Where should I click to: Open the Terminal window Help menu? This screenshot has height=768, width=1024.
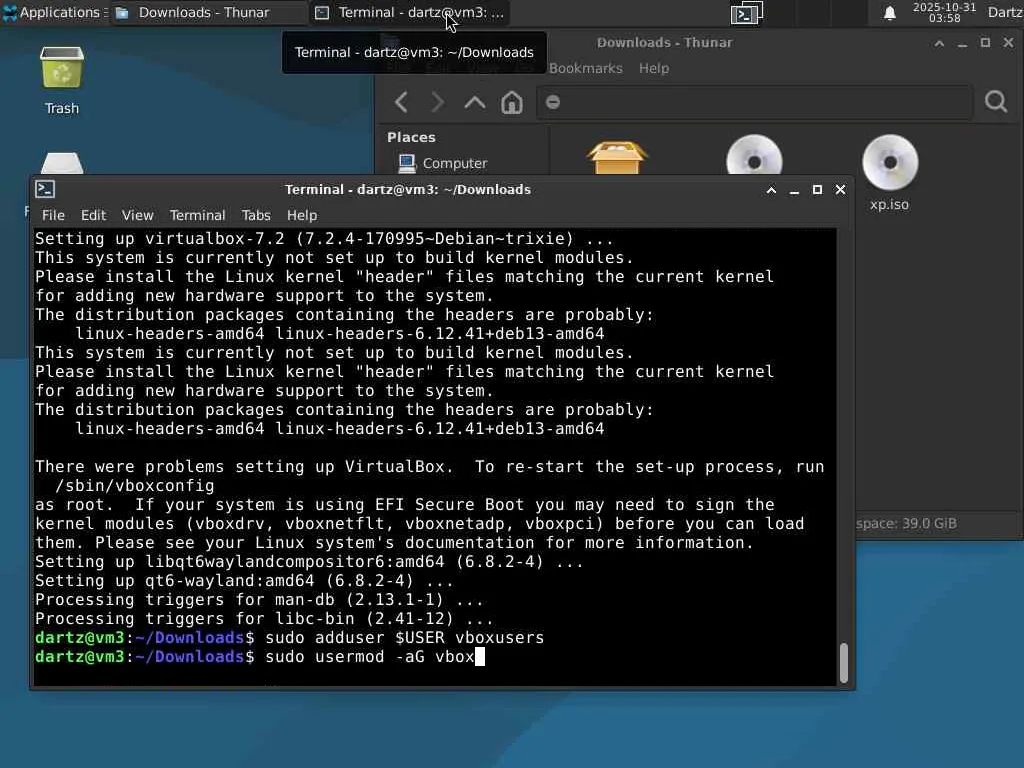(302, 216)
